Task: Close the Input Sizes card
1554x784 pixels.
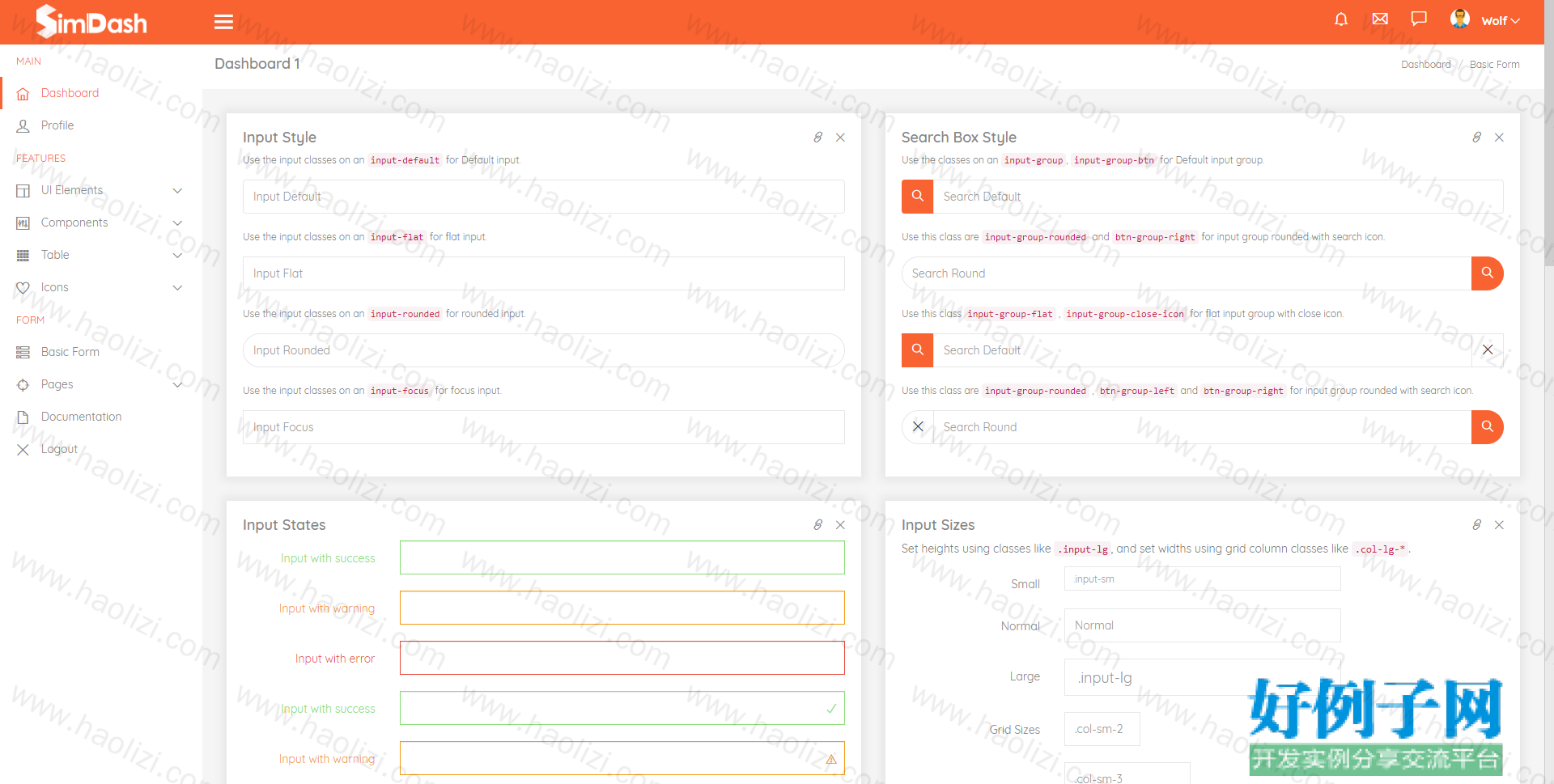Action: [x=1499, y=525]
